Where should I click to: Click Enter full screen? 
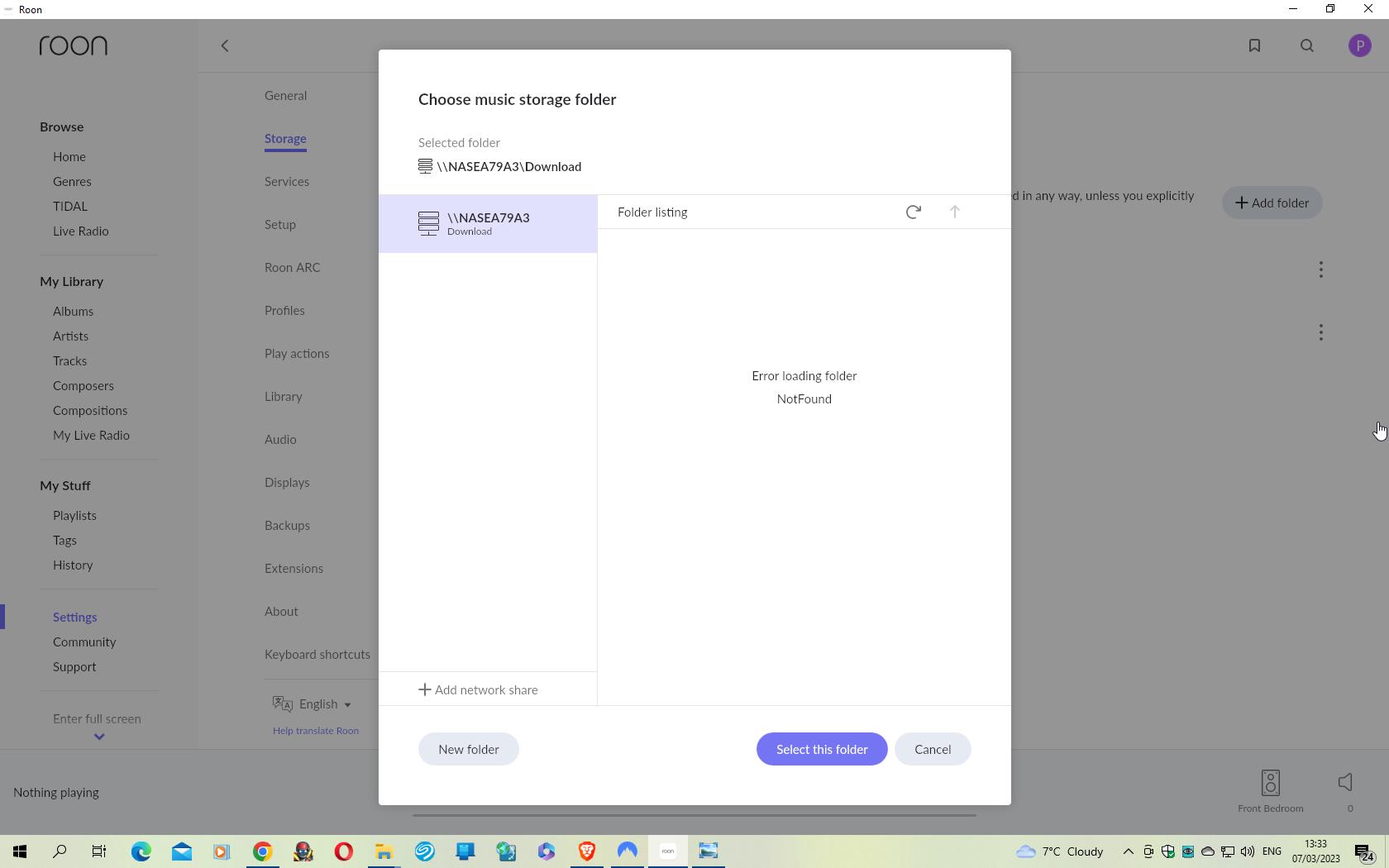(x=97, y=718)
